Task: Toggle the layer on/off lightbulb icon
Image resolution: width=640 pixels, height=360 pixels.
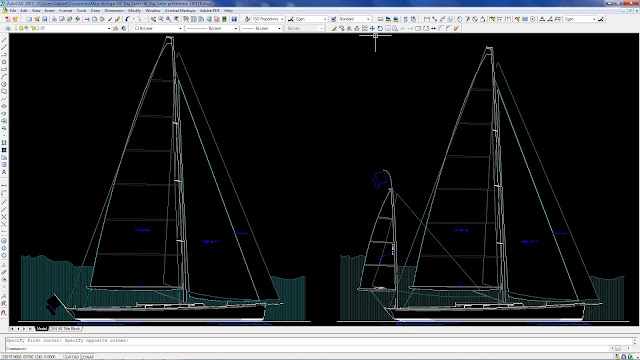Action: point(16,28)
